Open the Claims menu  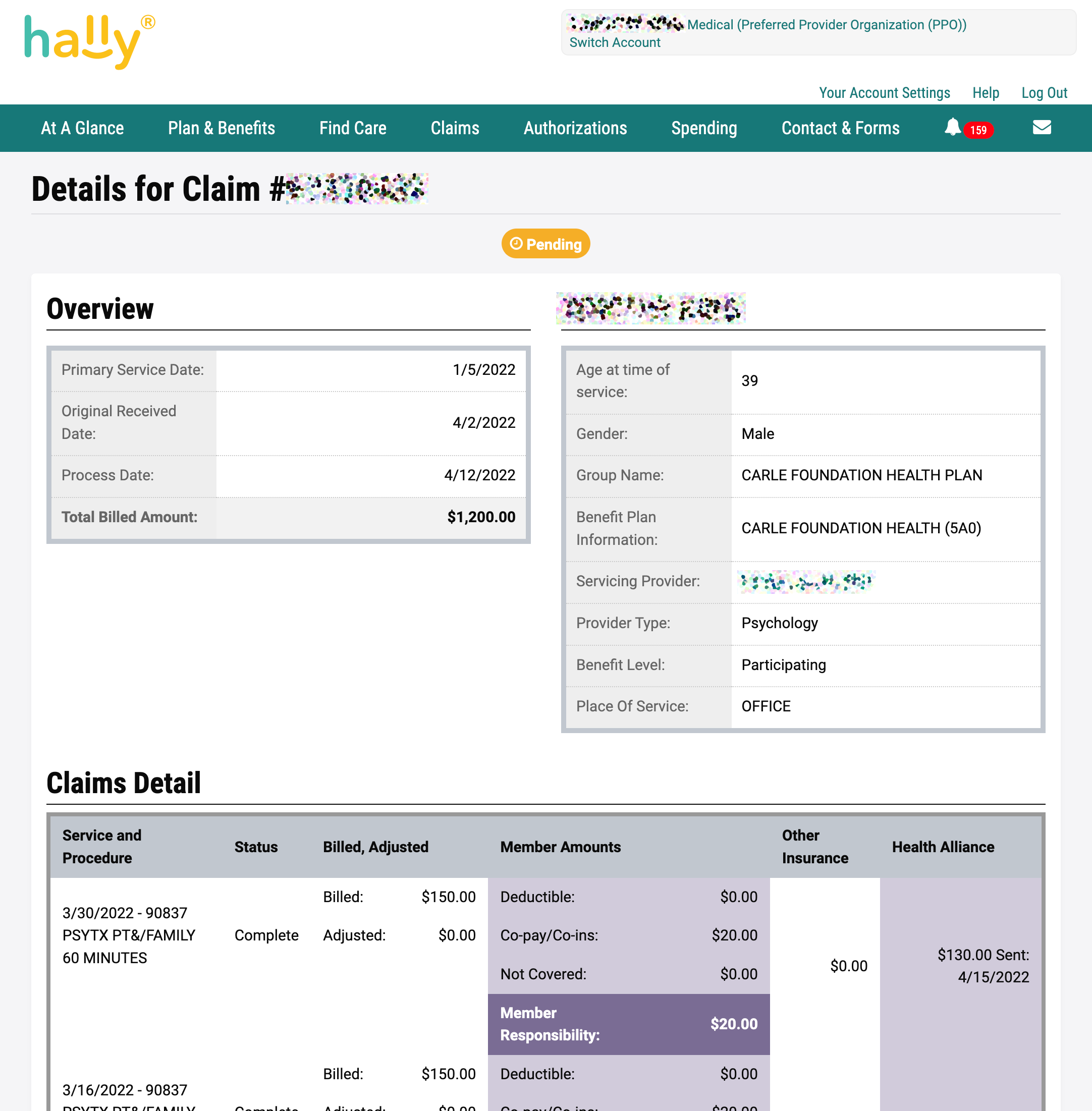point(455,128)
